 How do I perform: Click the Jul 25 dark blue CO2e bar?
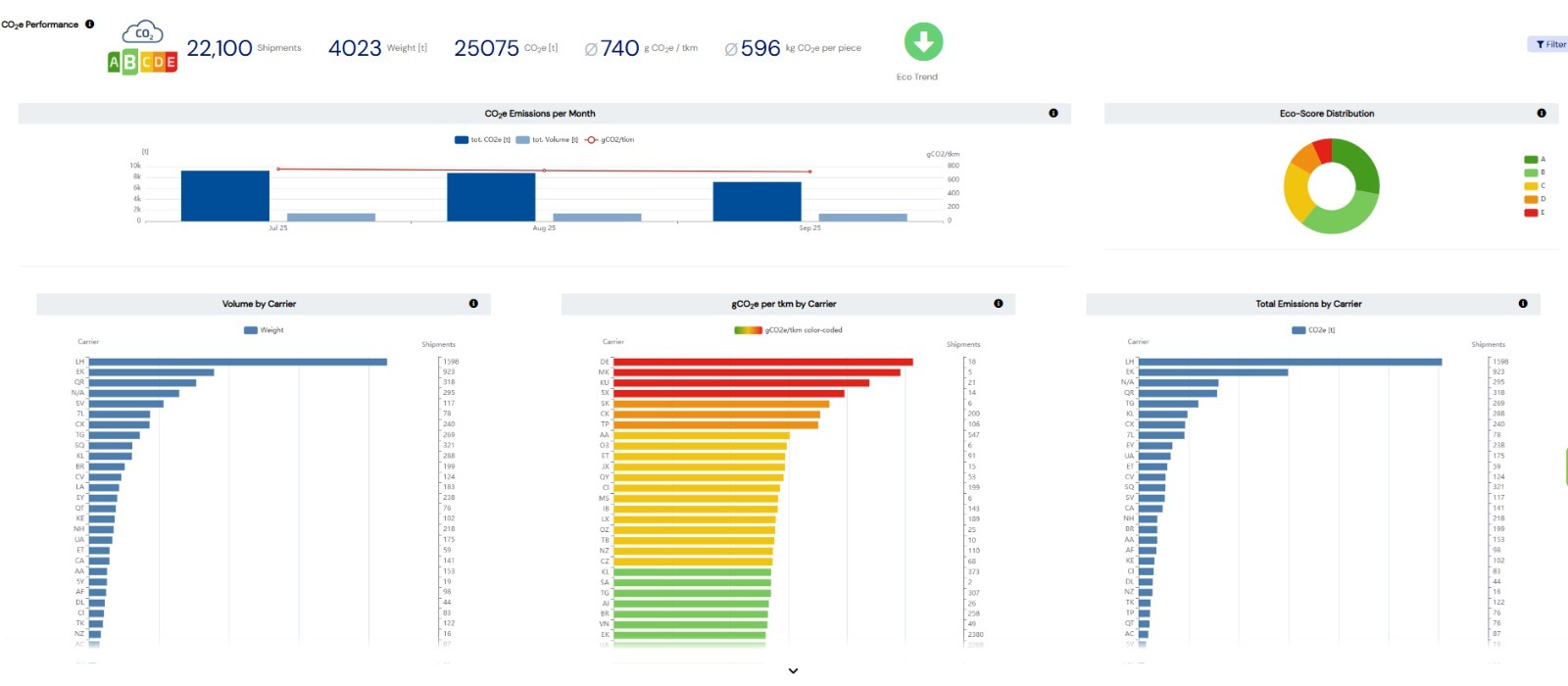[225, 196]
